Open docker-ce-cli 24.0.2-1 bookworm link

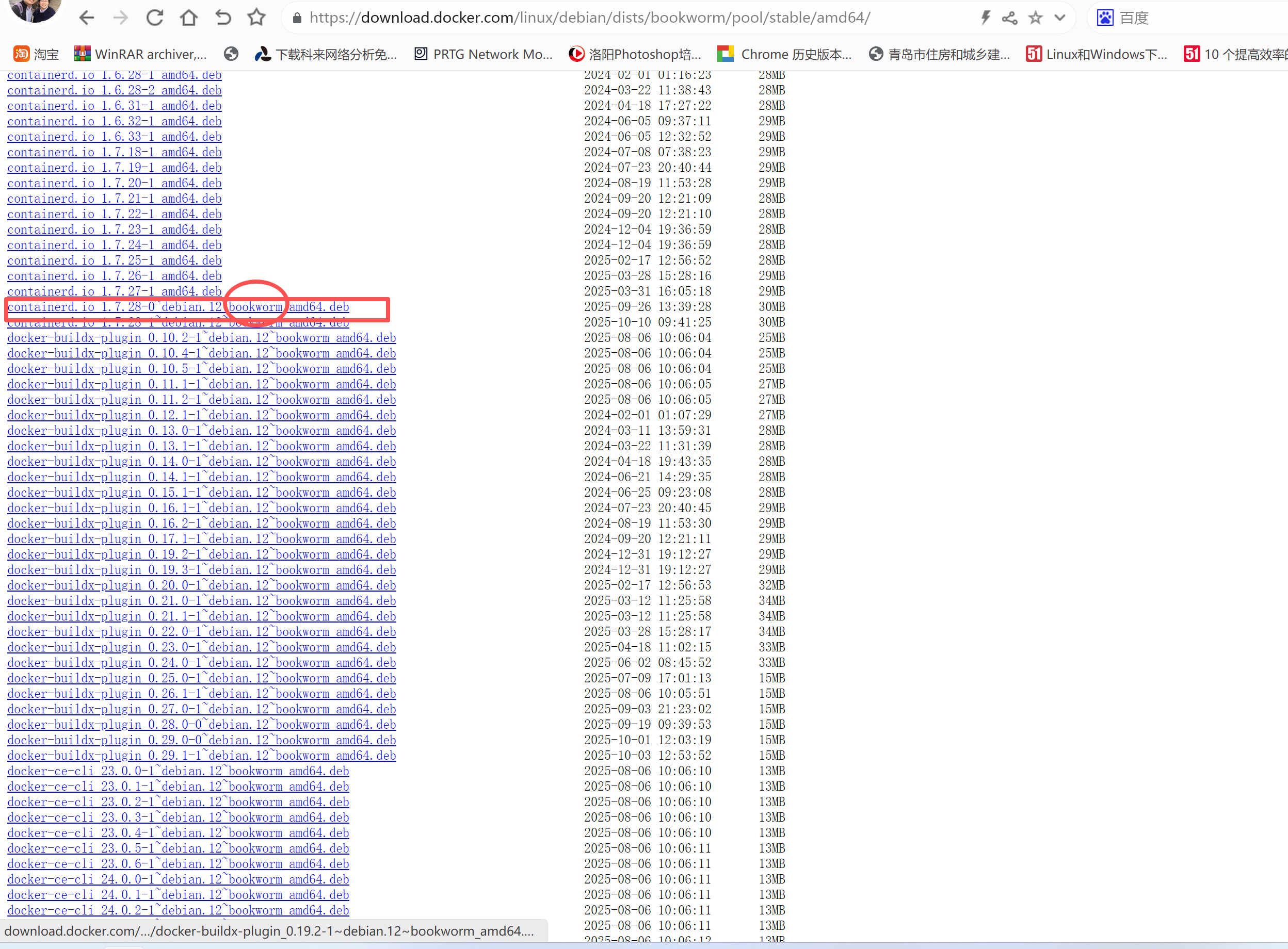178,910
